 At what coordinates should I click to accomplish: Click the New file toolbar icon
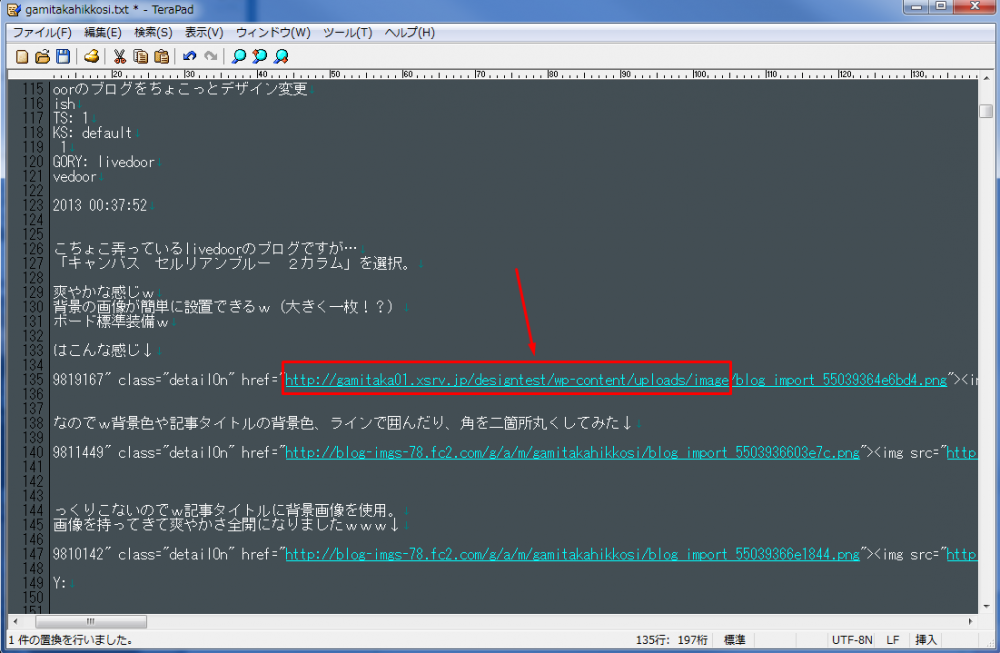(x=22, y=57)
